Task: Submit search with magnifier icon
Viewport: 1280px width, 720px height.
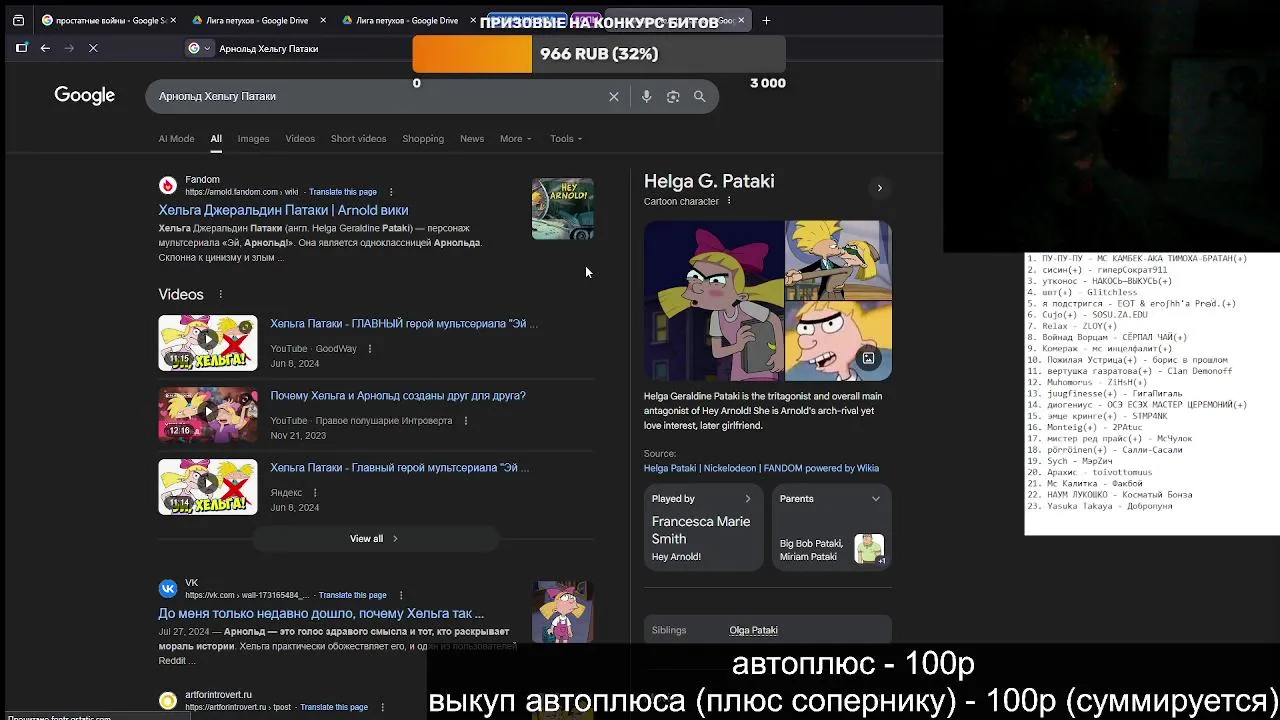Action: (x=700, y=97)
